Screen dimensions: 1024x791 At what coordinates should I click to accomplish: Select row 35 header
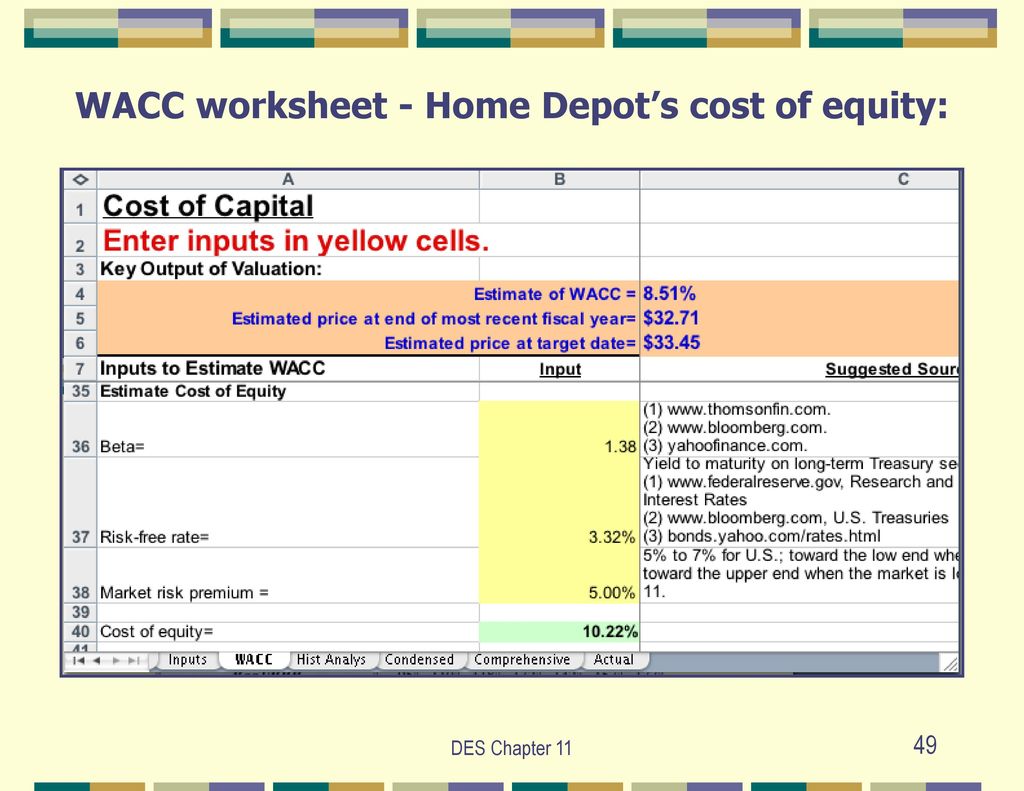(x=80, y=391)
